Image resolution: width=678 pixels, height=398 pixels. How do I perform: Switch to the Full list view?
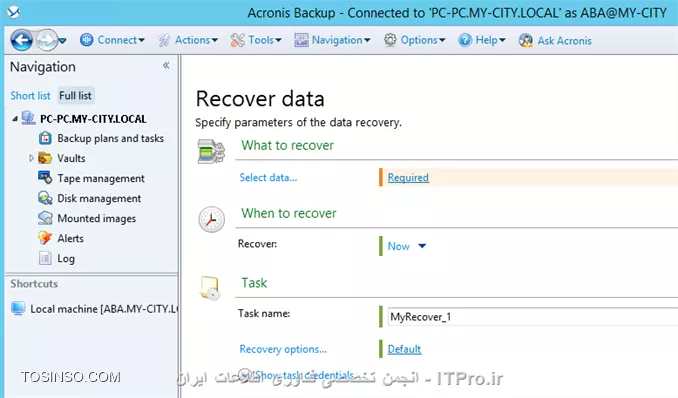[75, 96]
